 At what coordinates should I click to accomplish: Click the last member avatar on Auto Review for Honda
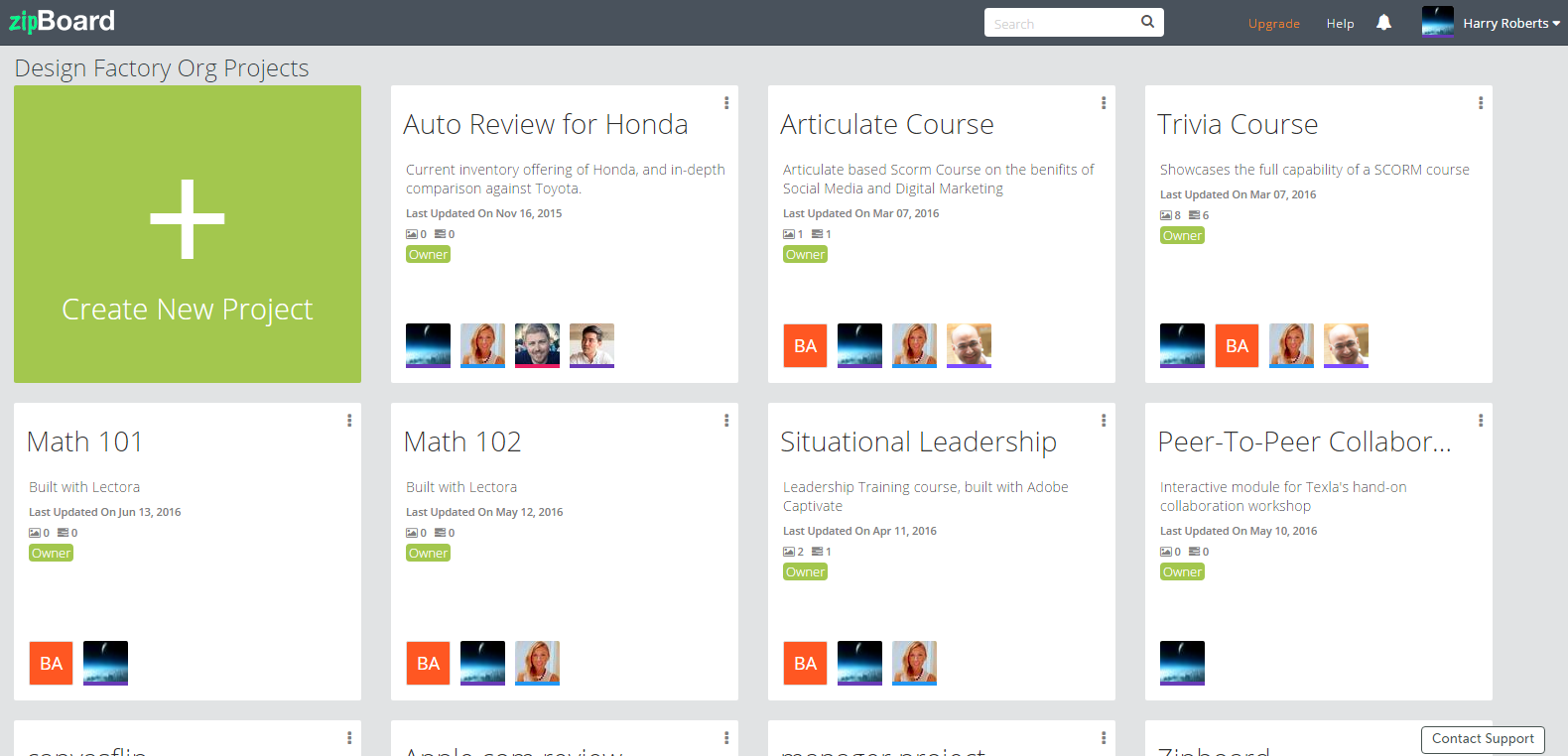point(591,345)
